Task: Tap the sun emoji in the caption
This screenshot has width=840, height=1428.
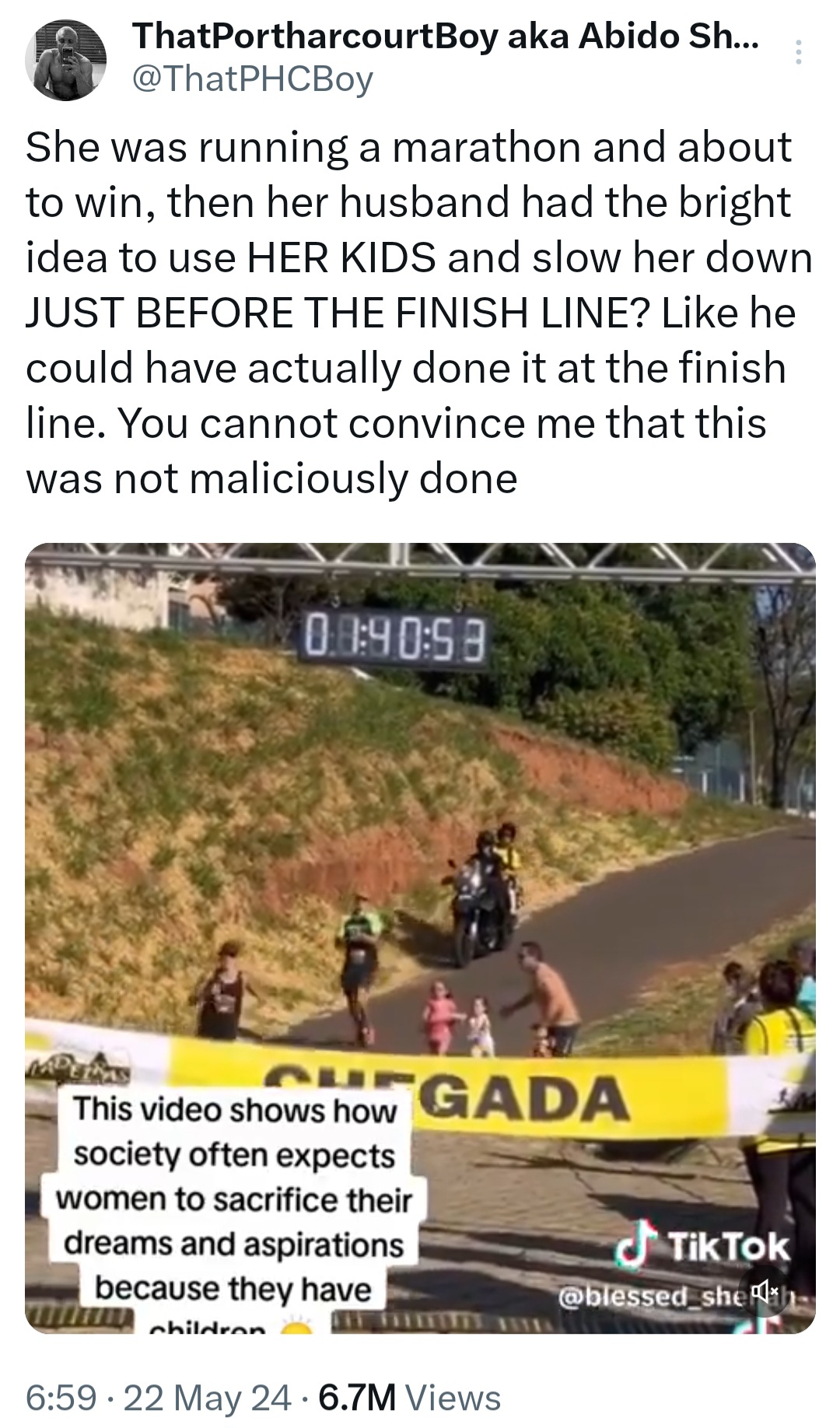Action: tap(296, 1325)
